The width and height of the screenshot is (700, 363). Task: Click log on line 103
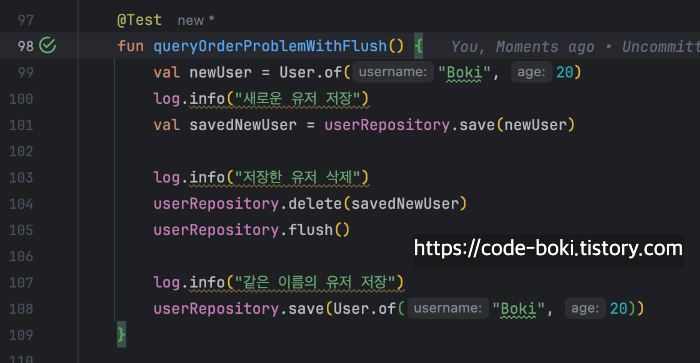point(167,178)
